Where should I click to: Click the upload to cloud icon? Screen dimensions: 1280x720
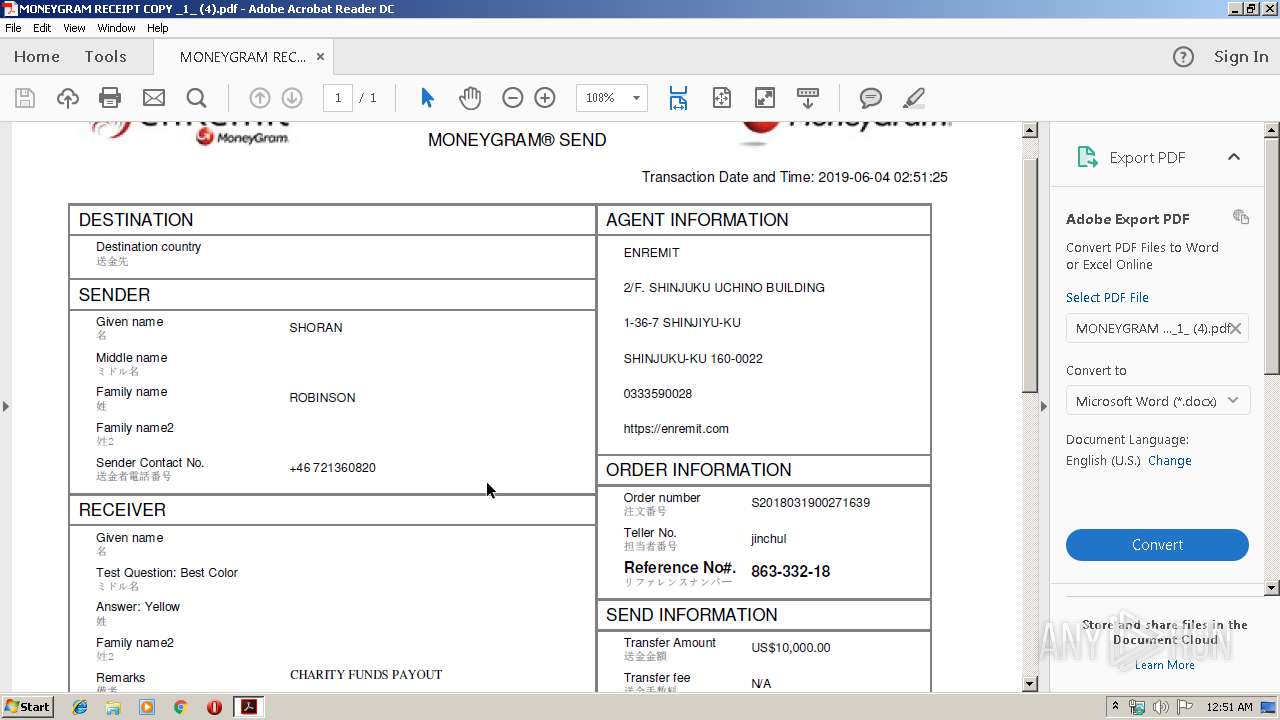pos(67,98)
